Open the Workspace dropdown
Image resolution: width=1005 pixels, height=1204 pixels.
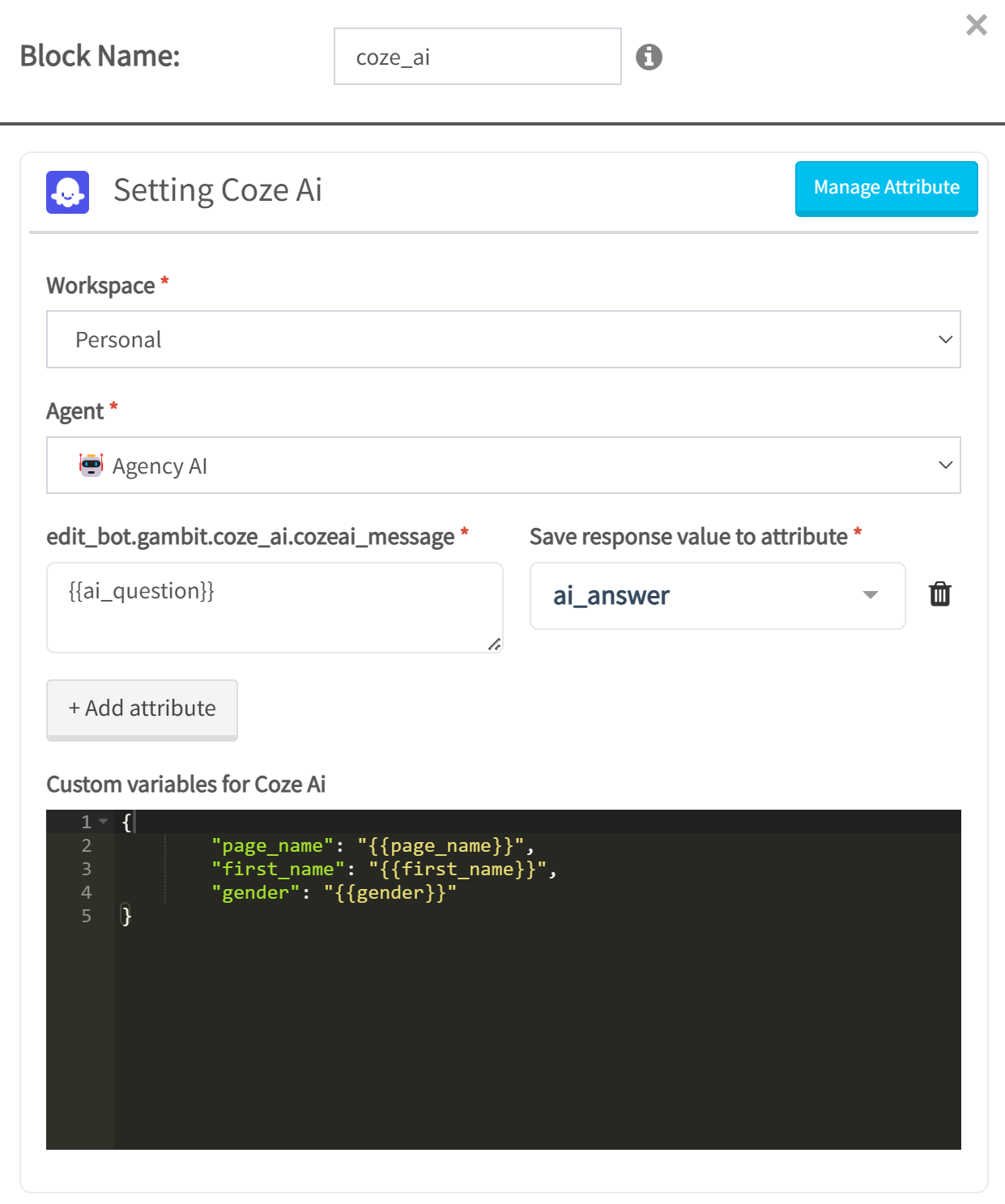pyautogui.click(x=504, y=339)
